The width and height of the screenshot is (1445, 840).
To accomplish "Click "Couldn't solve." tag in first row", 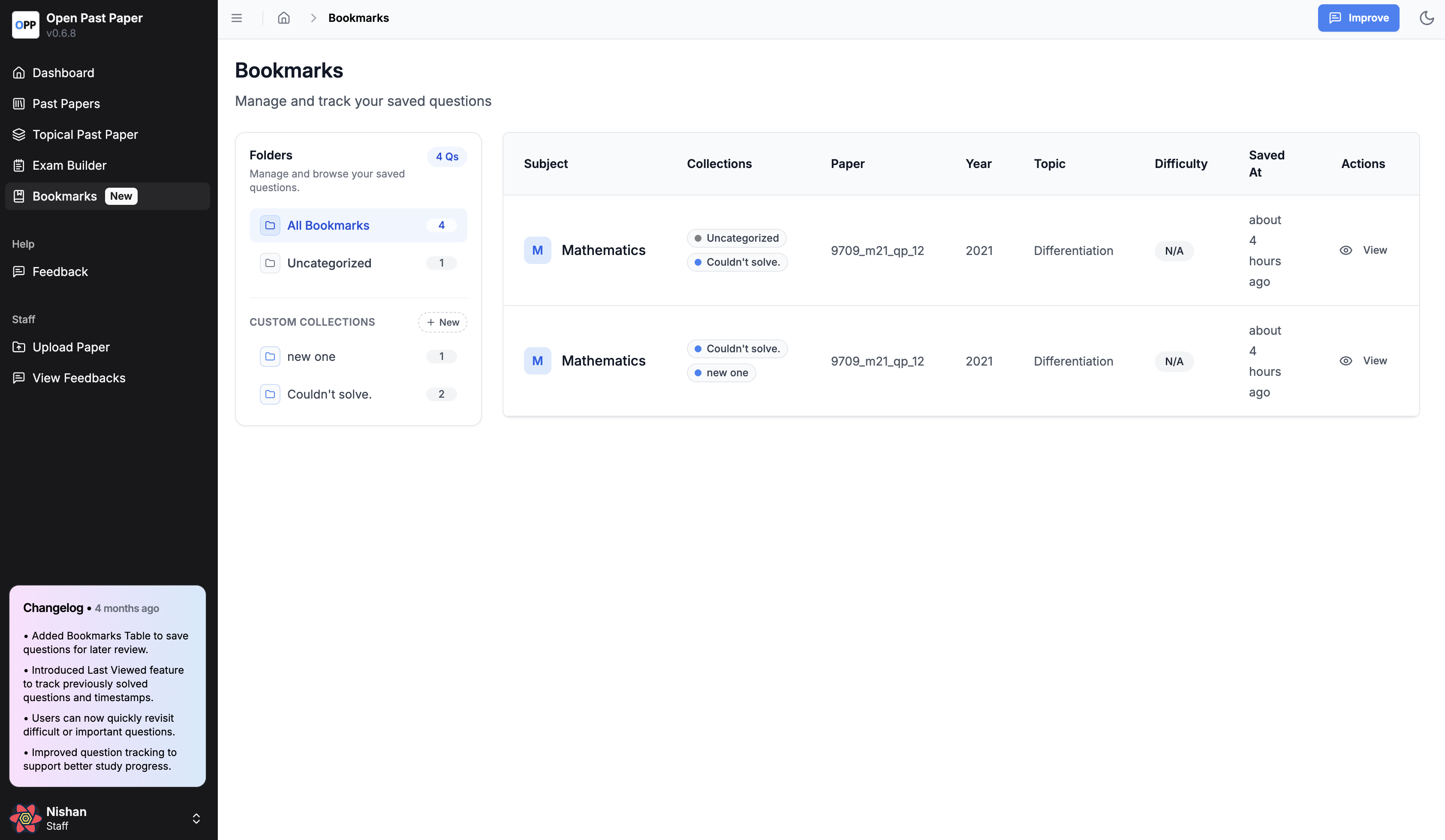I will (738, 262).
